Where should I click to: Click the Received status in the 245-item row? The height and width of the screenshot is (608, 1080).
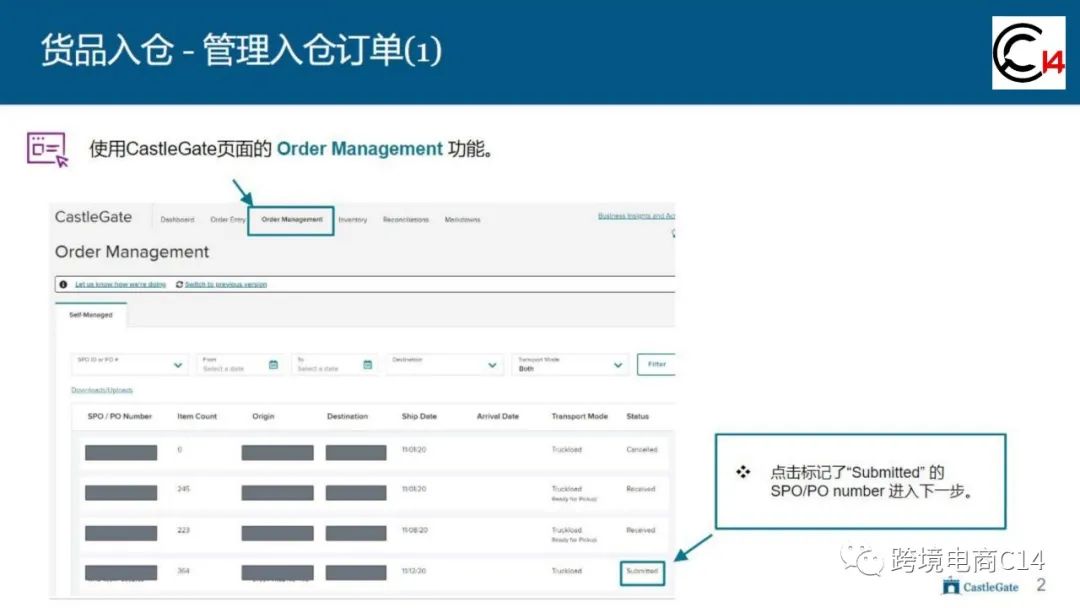click(x=641, y=489)
